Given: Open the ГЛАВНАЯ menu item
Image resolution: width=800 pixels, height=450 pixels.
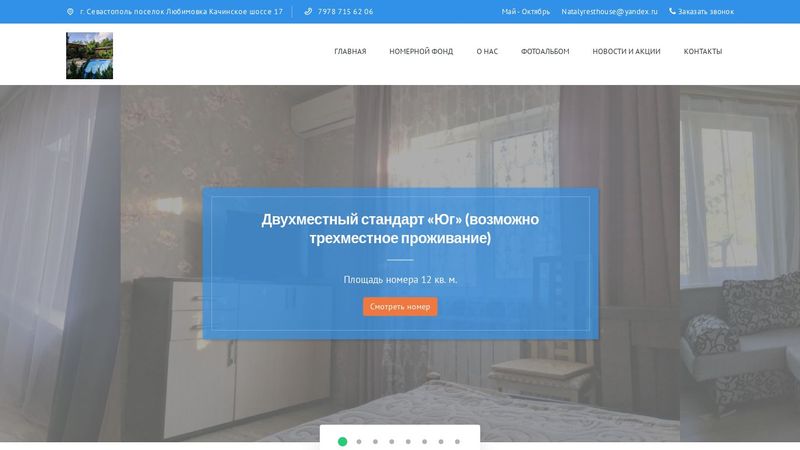Looking at the screenshot, I should pyautogui.click(x=350, y=52).
